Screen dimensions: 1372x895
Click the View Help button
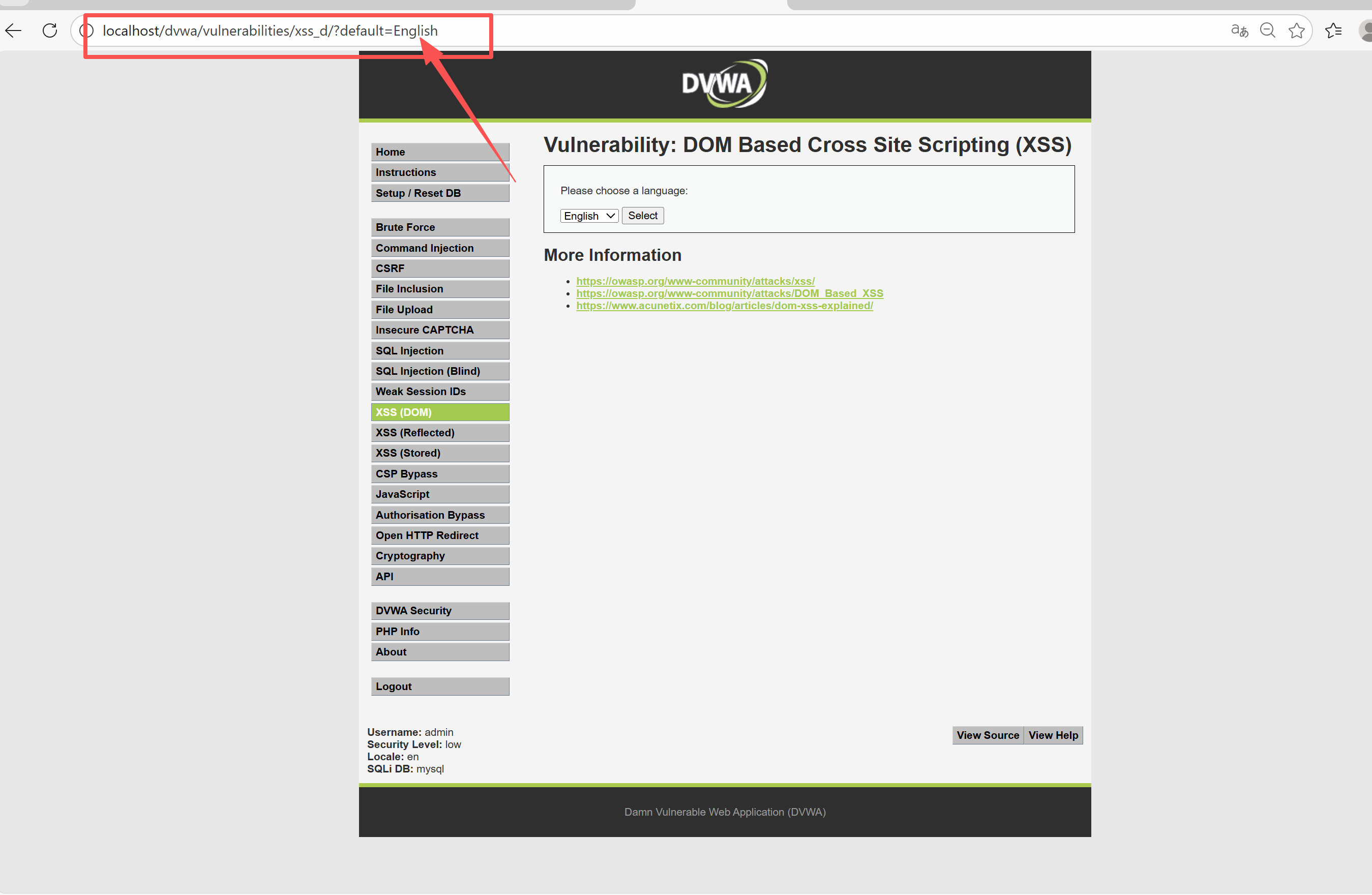pos(1053,735)
